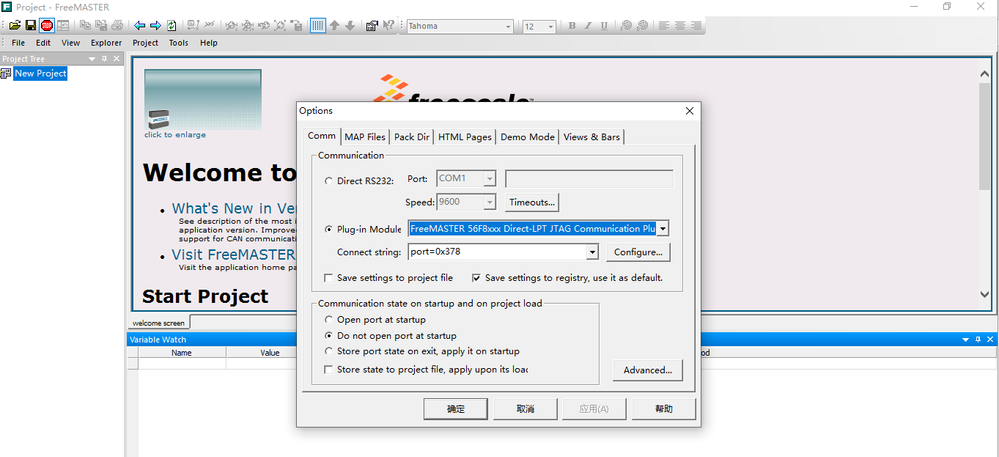
Task: Click the Italic formatting icon
Action: point(588,26)
